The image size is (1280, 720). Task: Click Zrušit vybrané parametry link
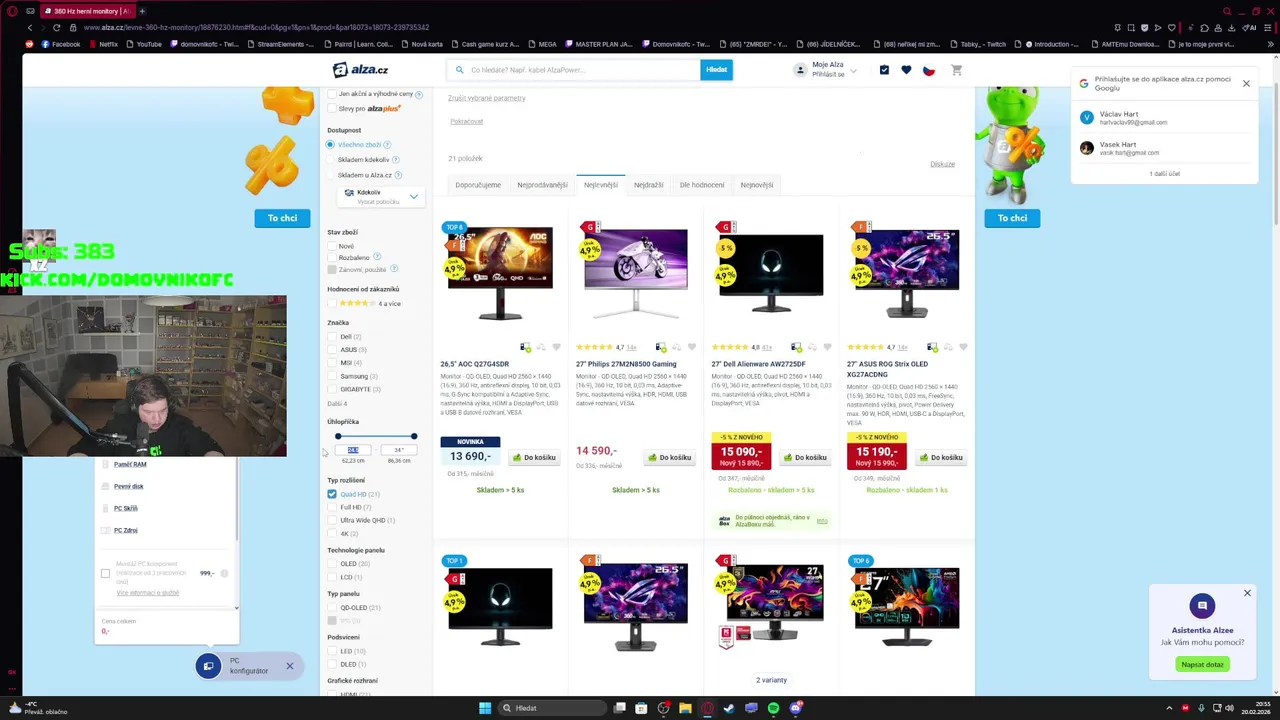(x=486, y=98)
